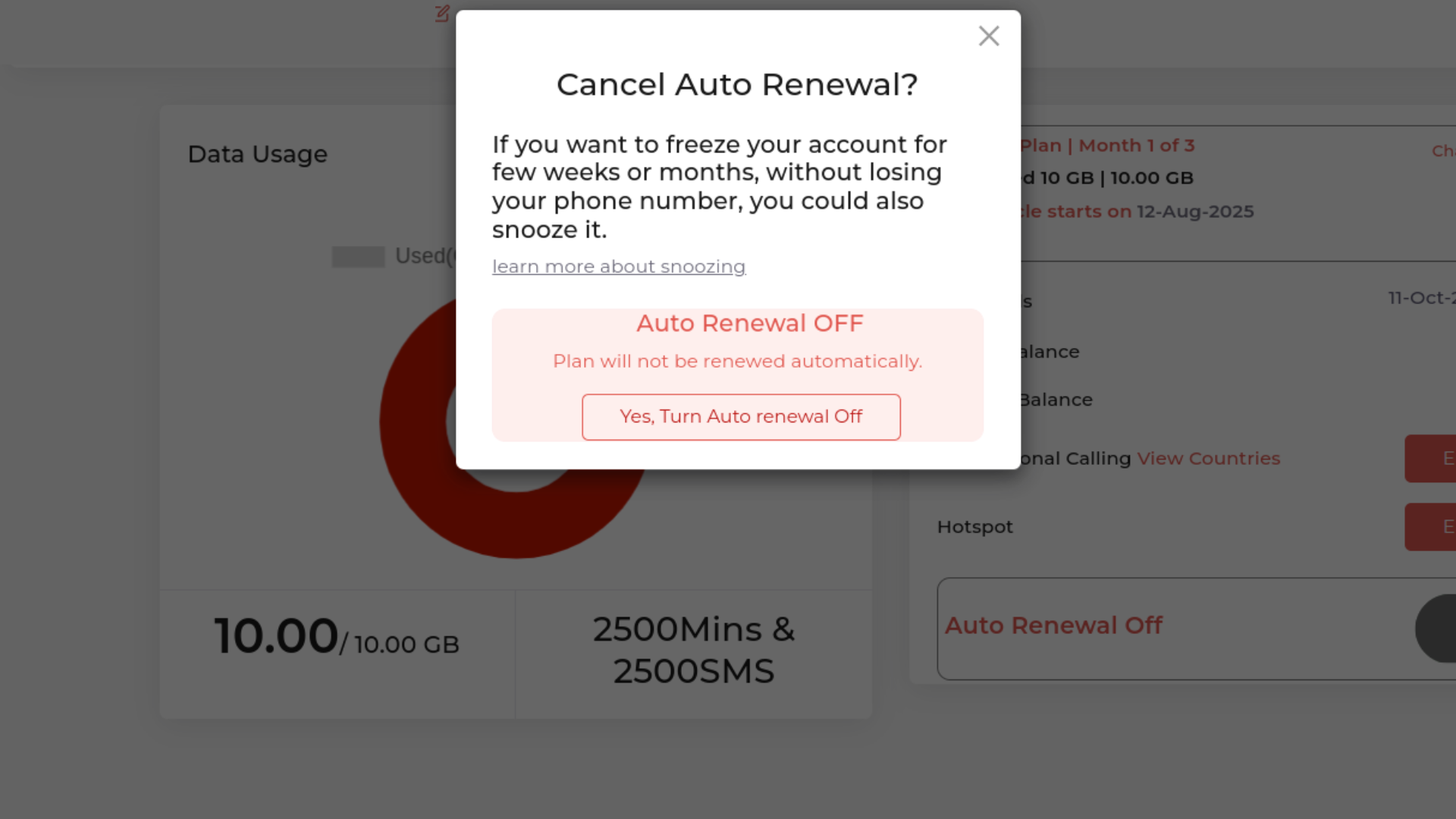Click the Cancel Auto Renewal? dialog title
Screen dimensions: 1456x819
point(737,85)
